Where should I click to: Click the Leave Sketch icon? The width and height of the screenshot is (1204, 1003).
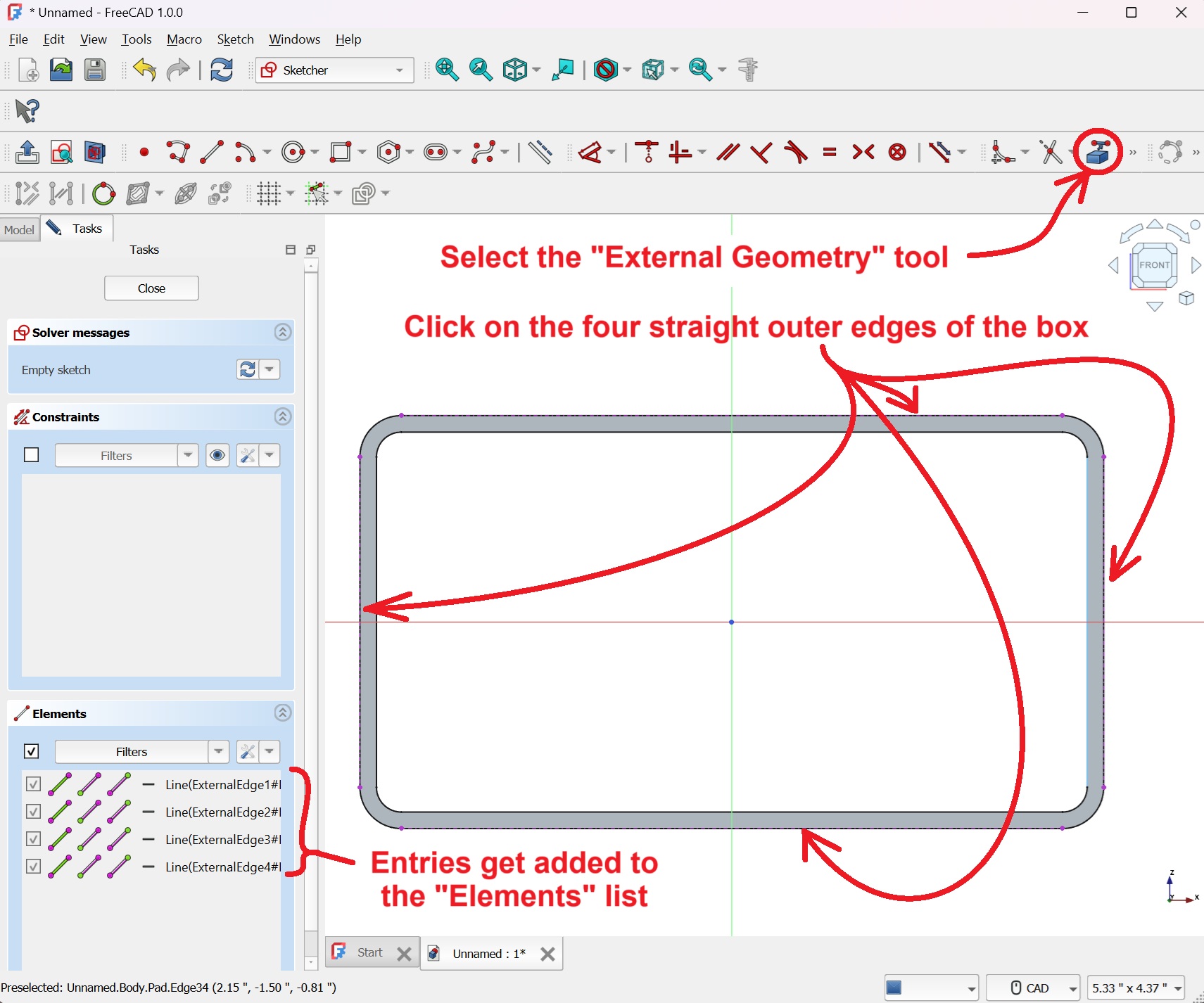pos(27,152)
